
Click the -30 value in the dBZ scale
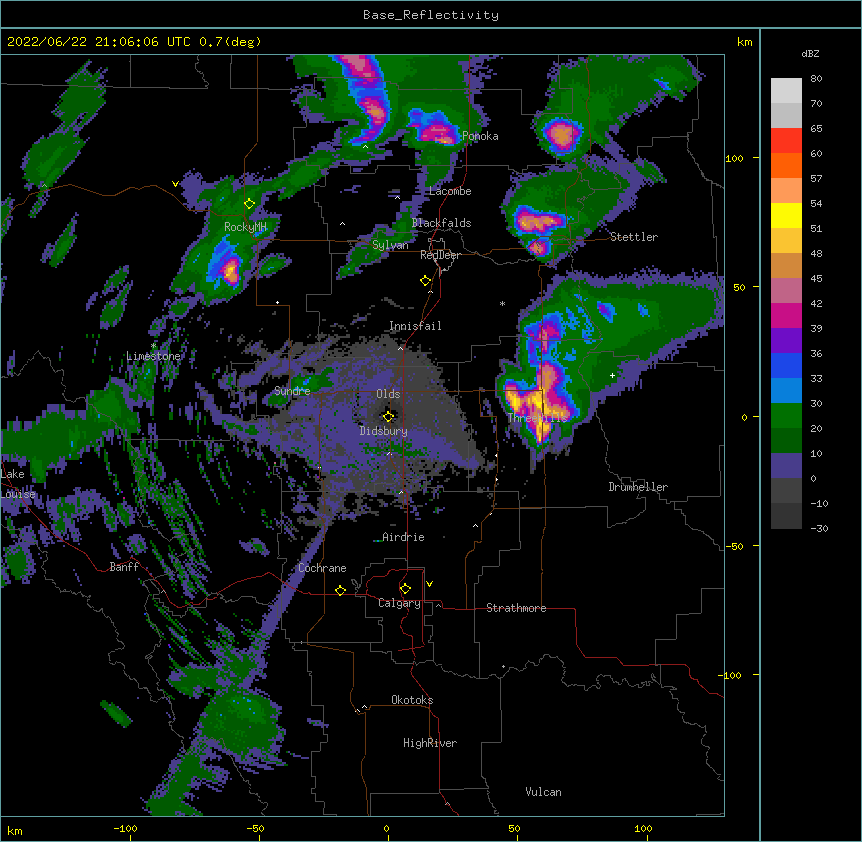point(819,528)
